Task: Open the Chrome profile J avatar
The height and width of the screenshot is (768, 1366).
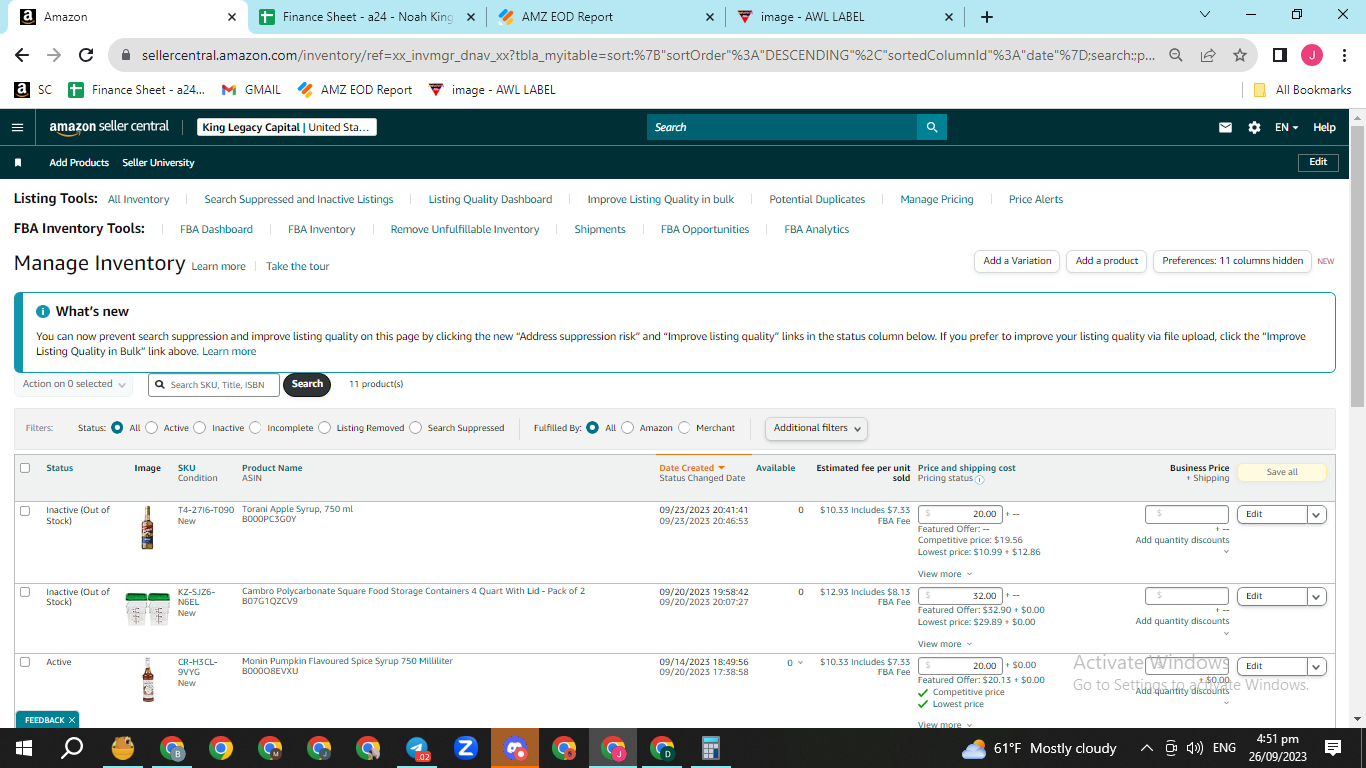Action: tap(1312, 55)
